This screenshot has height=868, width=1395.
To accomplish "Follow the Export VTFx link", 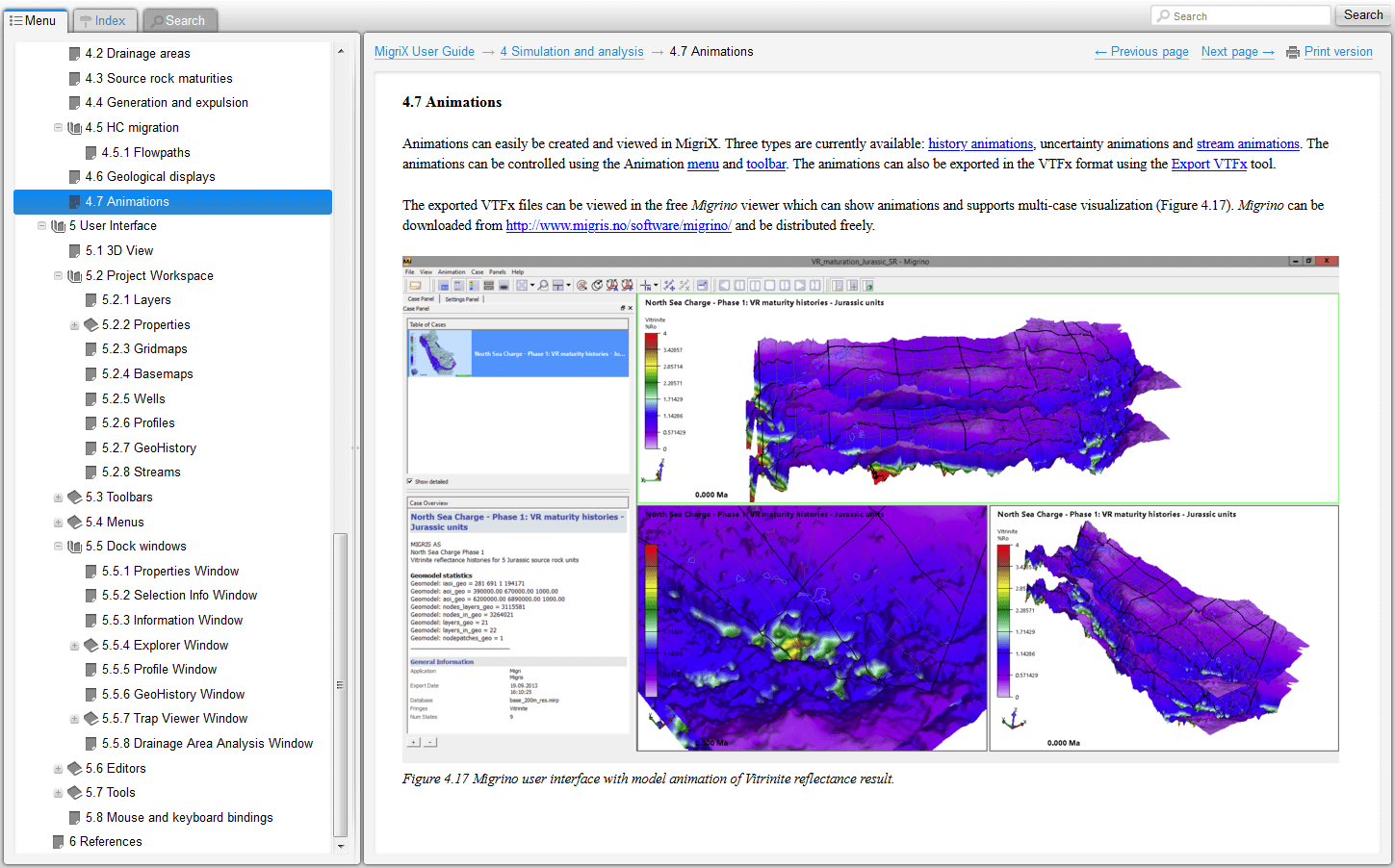I will pyautogui.click(x=1209, y=164).
